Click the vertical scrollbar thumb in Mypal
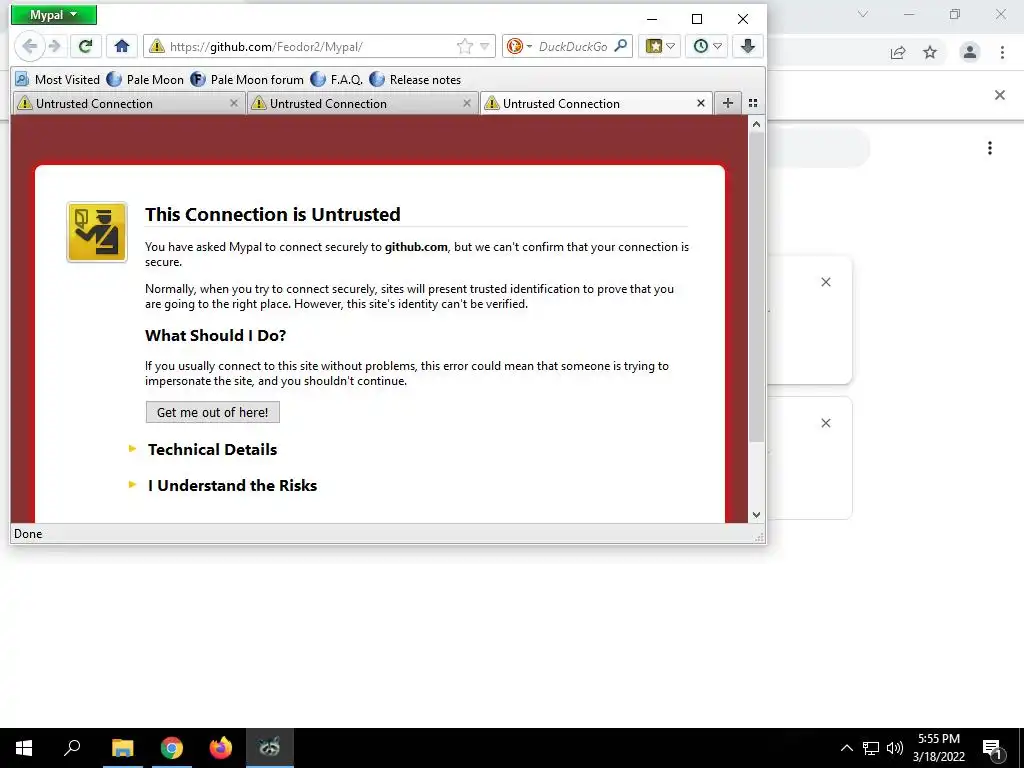Screen dimensions: 1024x768 tap(756, 287)
